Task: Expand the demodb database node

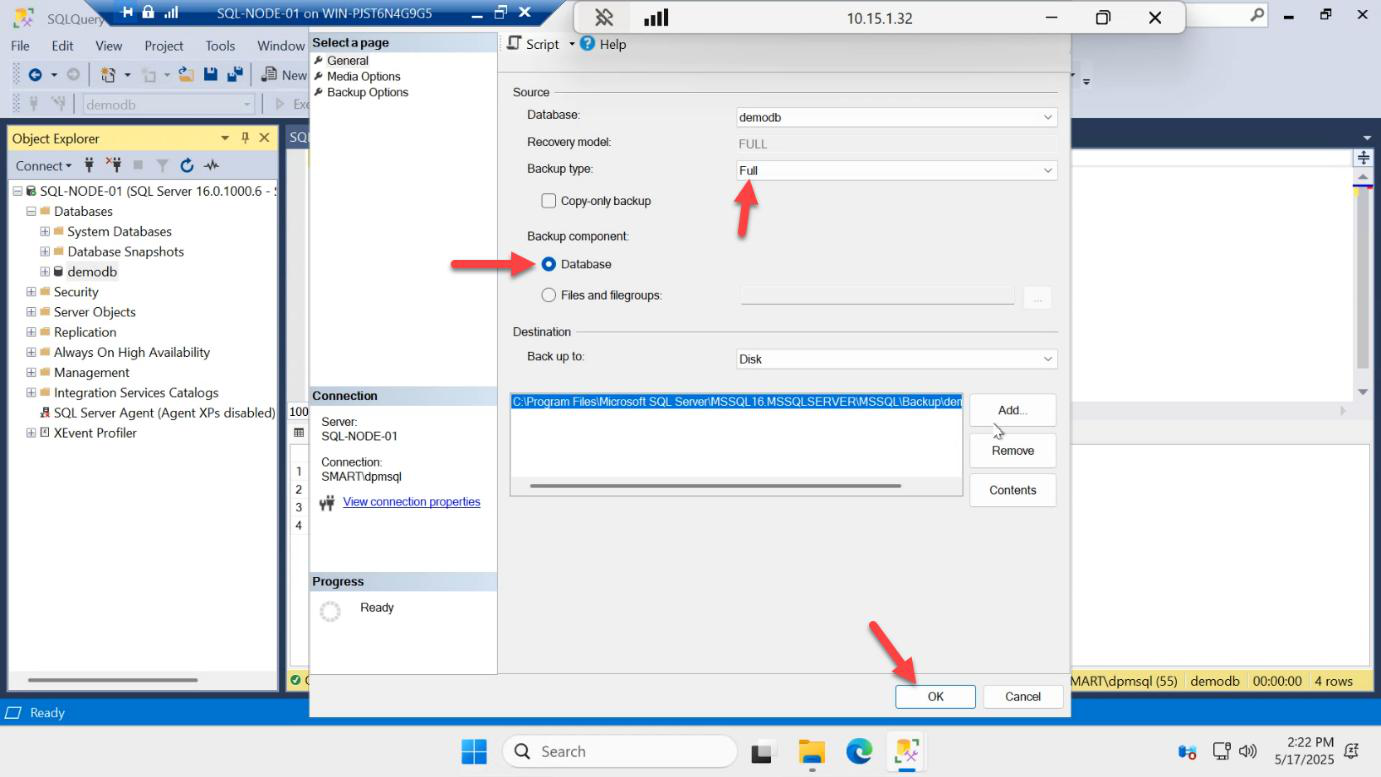Action: point(45,271)
